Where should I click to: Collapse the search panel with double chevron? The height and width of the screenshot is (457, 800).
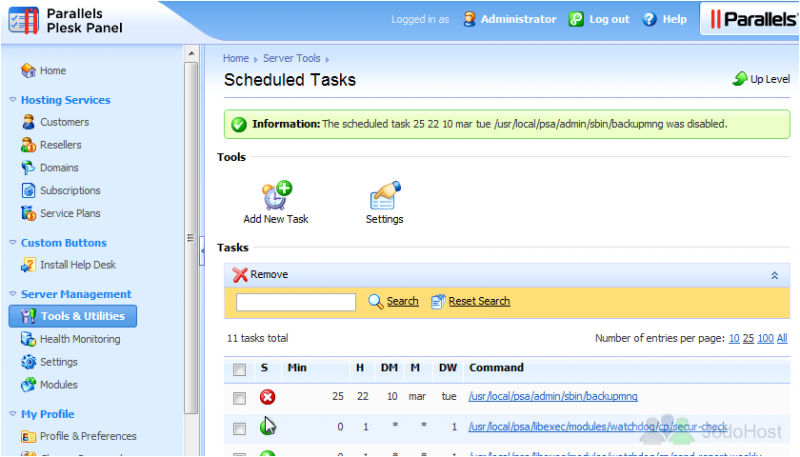pos(774,275)
